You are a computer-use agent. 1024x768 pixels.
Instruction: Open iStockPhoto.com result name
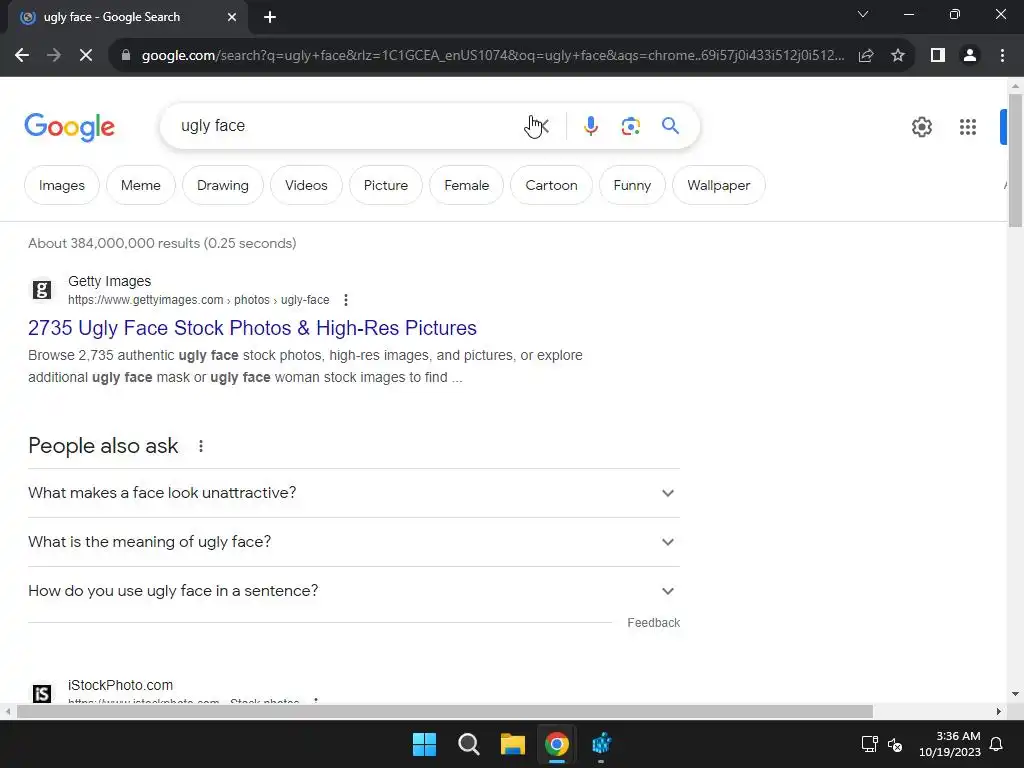[x=120, y=685]
